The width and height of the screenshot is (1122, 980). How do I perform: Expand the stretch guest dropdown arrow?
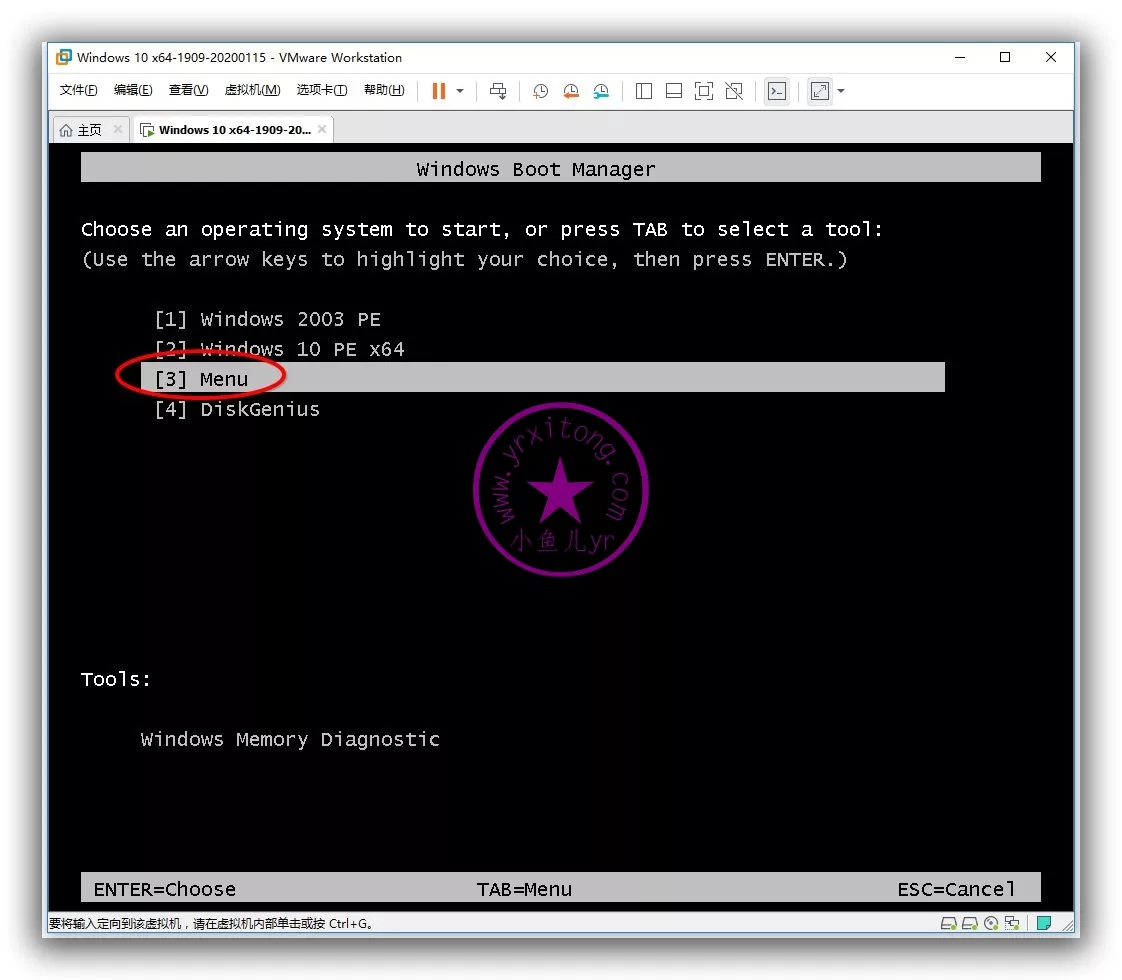point(841,91)
